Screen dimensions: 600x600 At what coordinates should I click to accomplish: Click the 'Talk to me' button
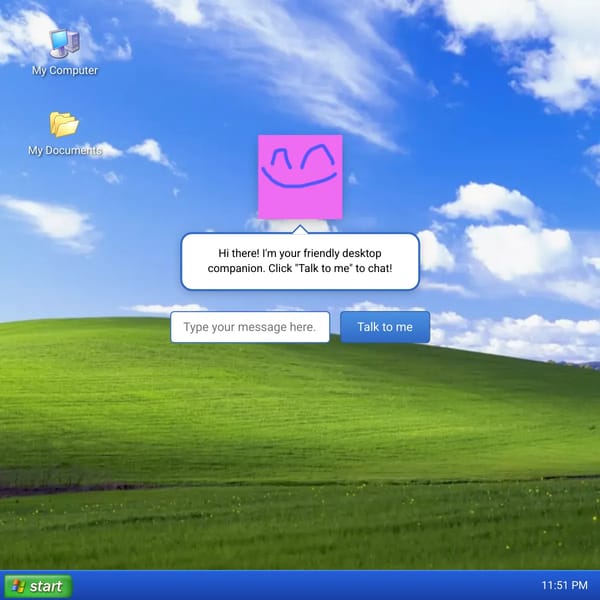385,327
